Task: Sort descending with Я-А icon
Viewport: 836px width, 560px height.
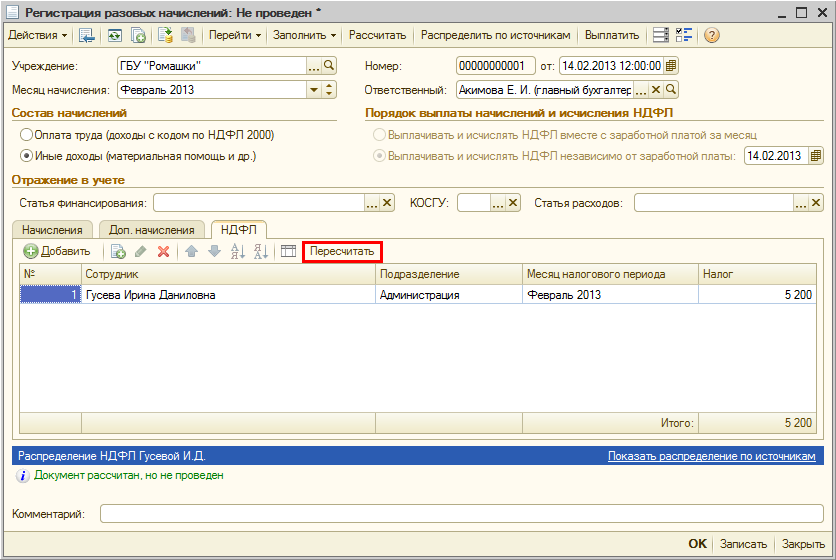Action: (261, 251)
